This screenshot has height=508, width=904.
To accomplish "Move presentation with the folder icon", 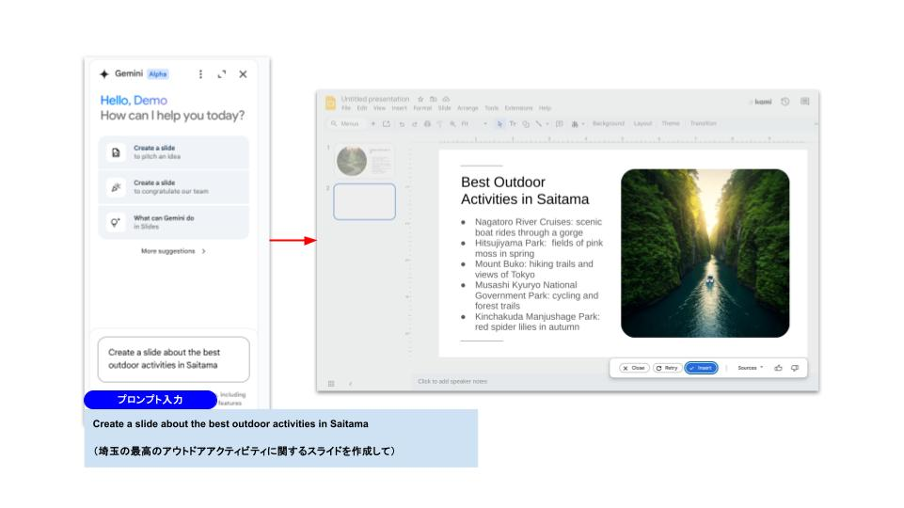I will [433, 99].
